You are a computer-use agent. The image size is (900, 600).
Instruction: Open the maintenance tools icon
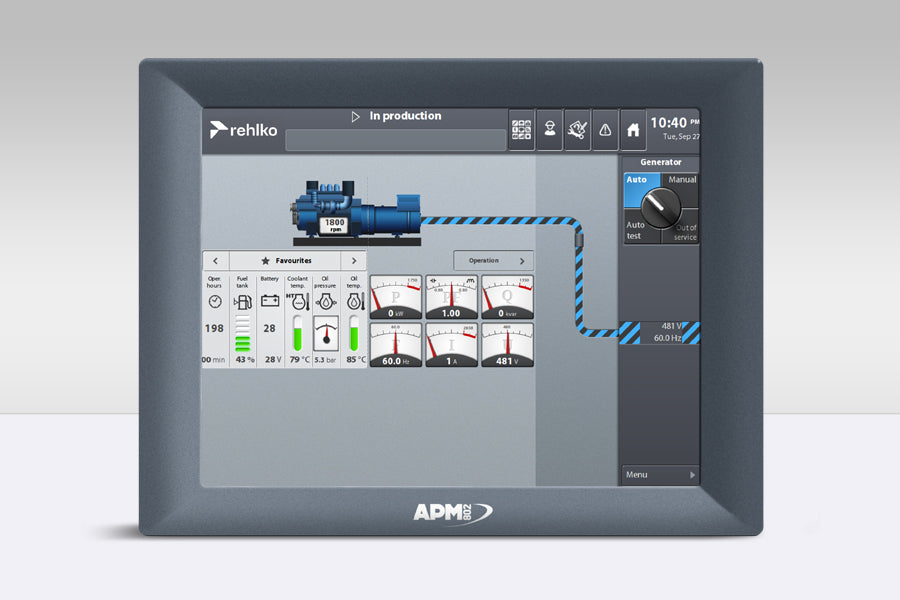(x=577, y=130)
